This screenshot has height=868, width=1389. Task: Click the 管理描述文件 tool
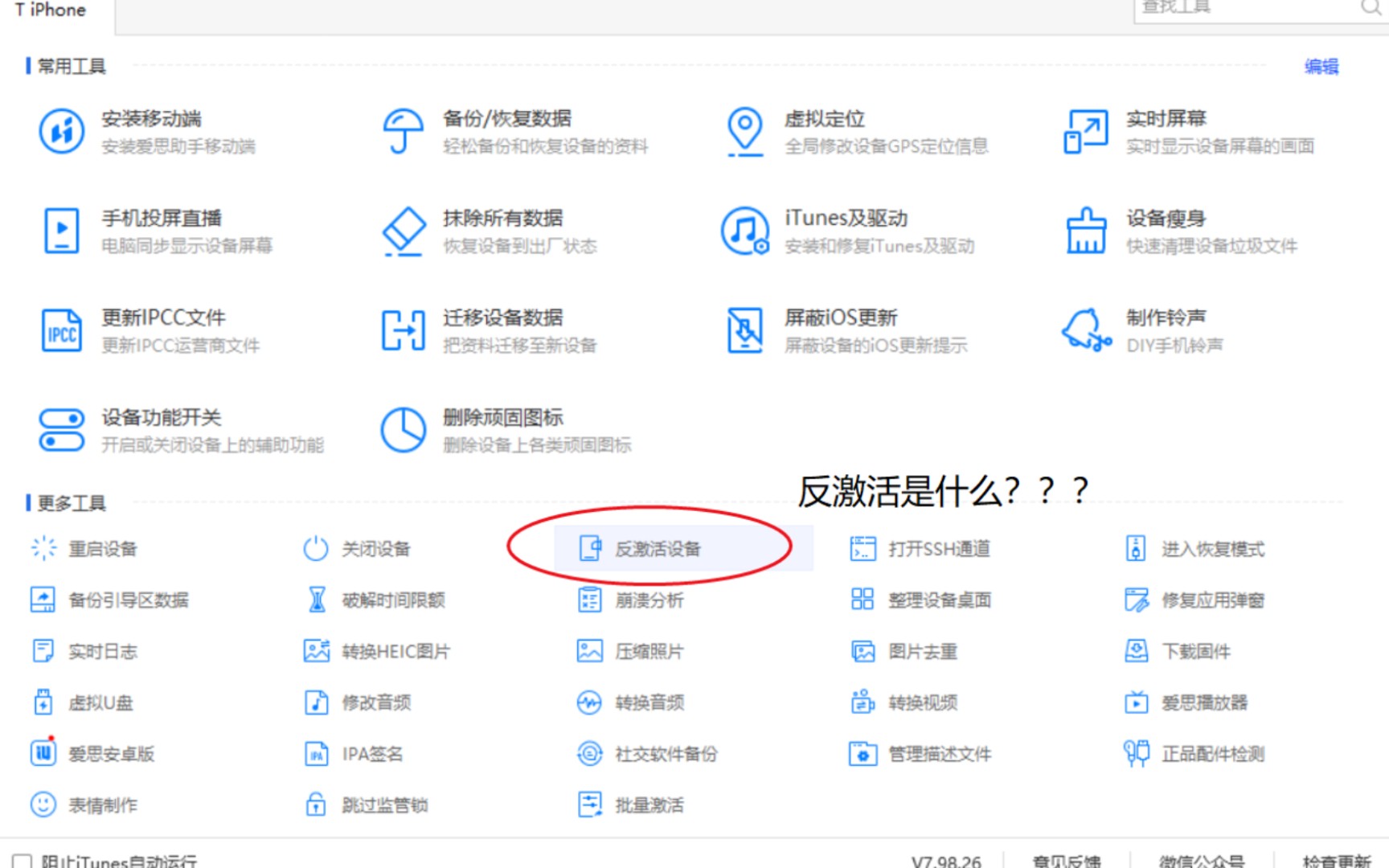click(920, 754)
